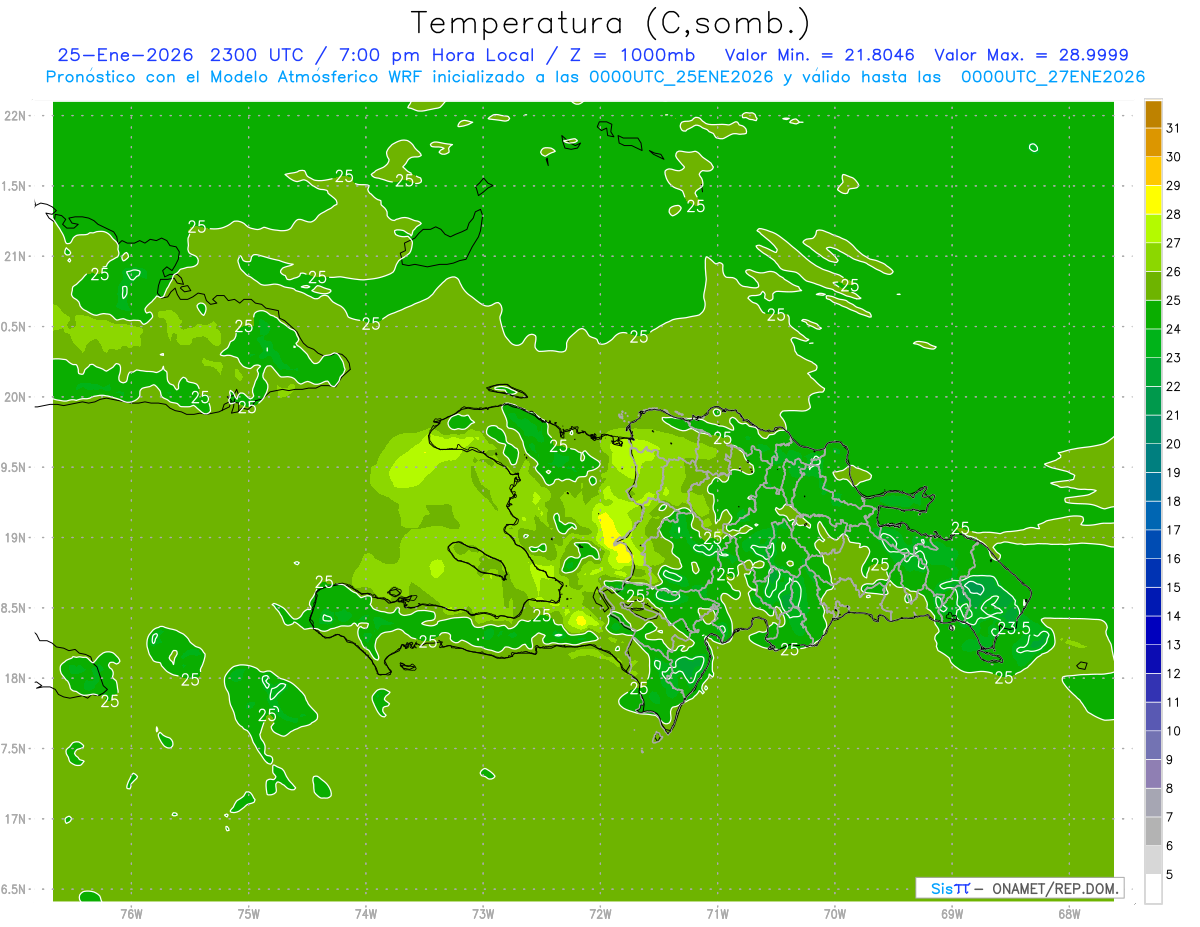This screenshot has height=927, width=1200.
Task: Click the '71W' longitude label
Action: (717, 913)
